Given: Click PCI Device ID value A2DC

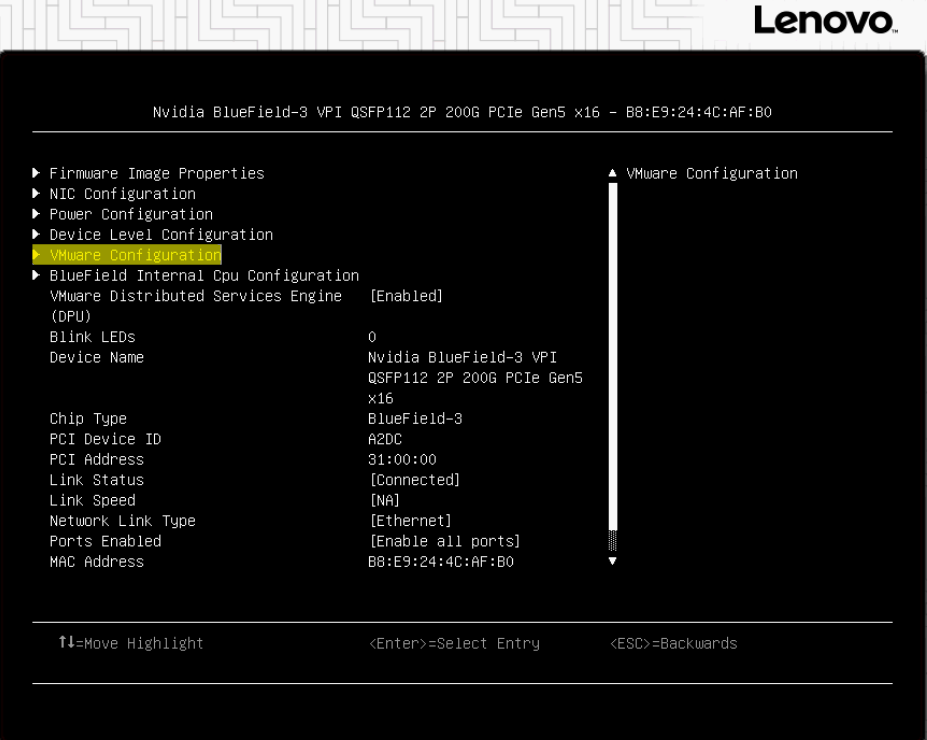Looking at the screenshot, I should [385, 439].
